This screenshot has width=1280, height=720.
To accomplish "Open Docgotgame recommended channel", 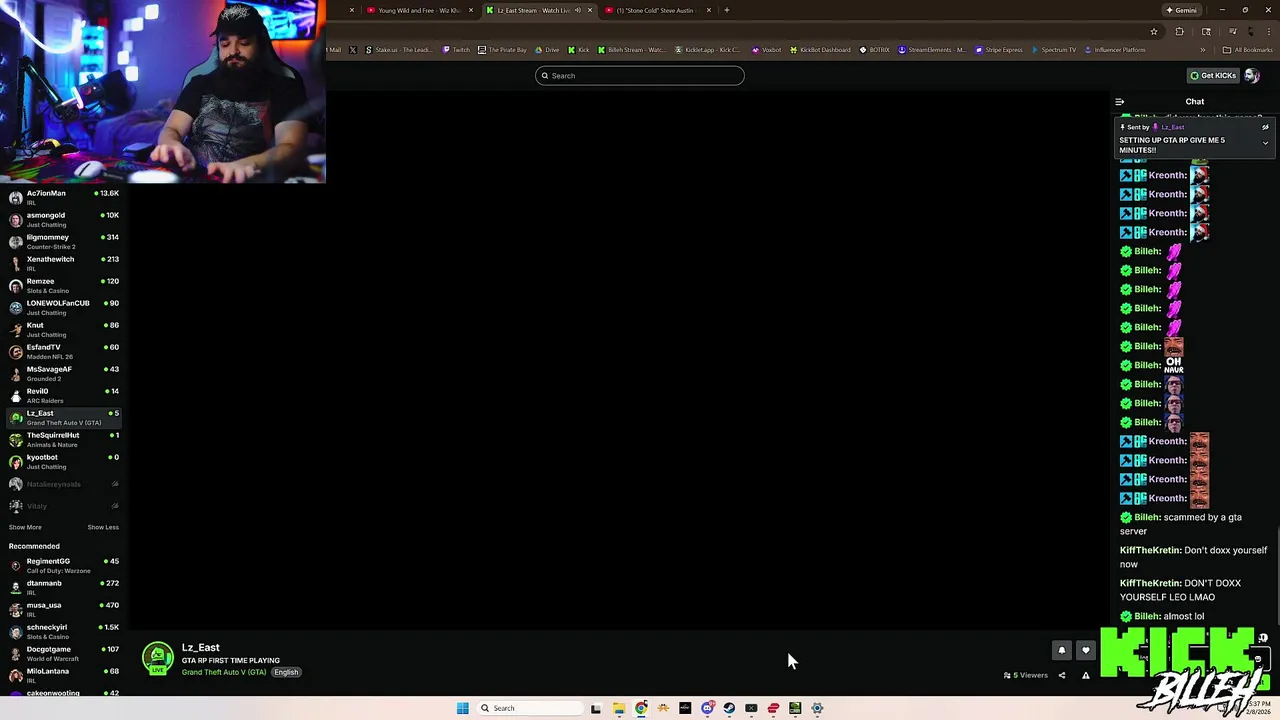I will (62, 653).
